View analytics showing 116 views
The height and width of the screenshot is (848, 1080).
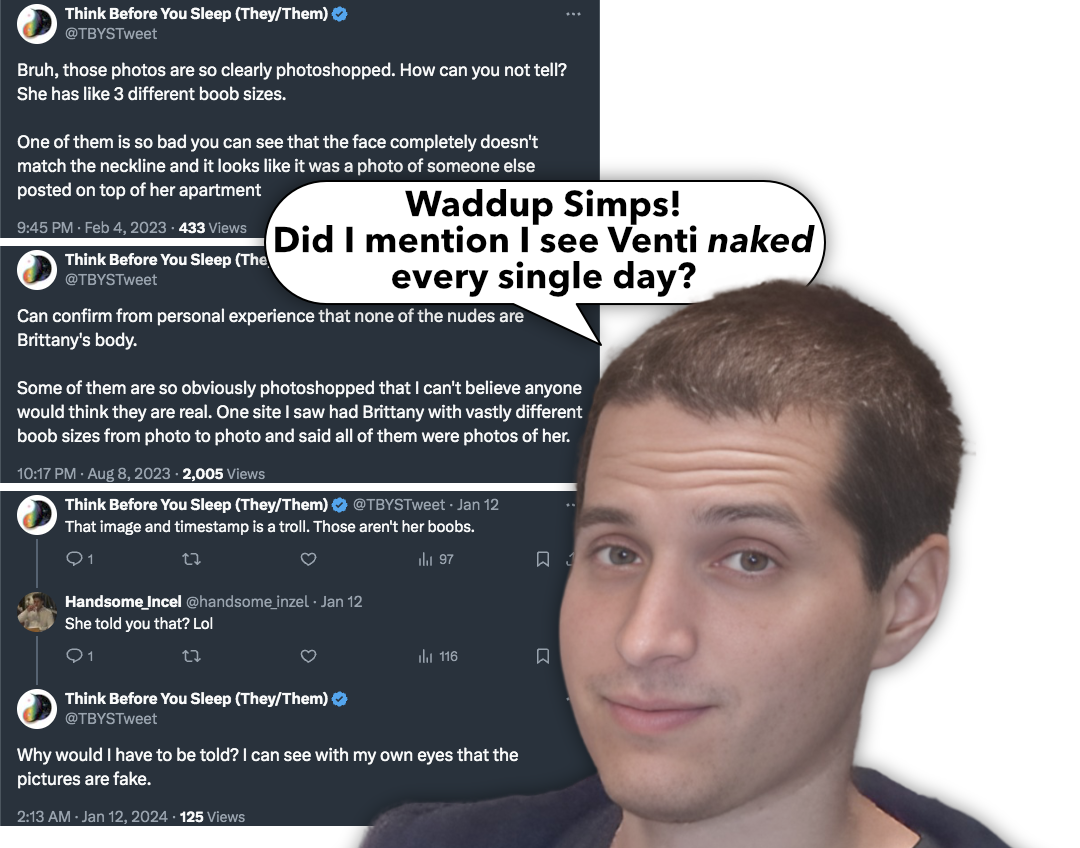click(438, 656)
